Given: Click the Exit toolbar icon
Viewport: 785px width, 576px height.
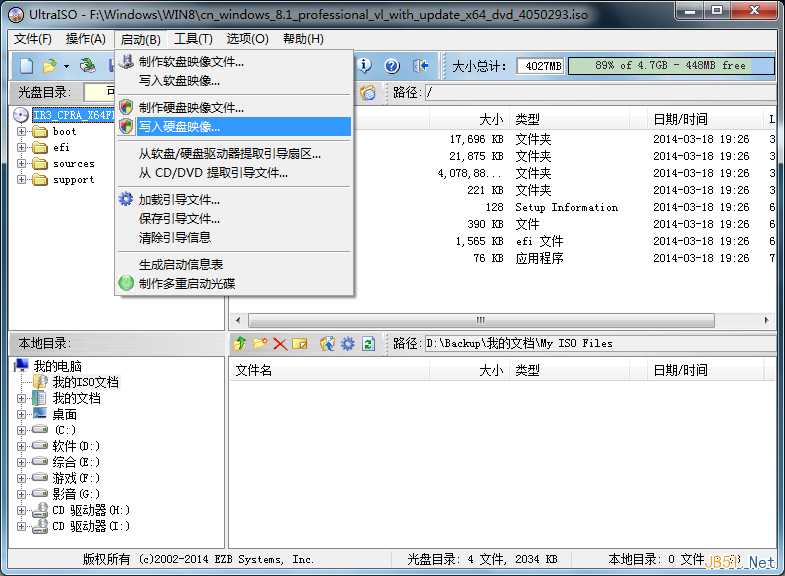Looking at the screenshot, I should tap(420, 66).
